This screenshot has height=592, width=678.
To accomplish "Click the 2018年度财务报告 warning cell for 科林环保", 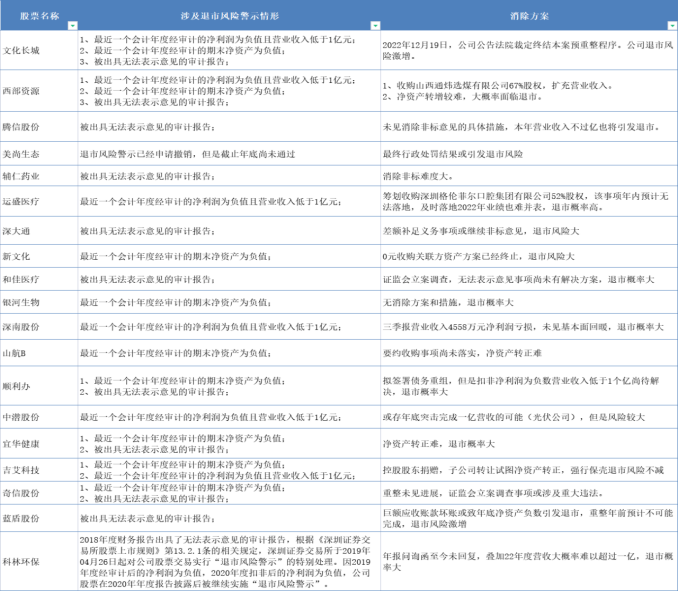I will [x=229, y=561].
